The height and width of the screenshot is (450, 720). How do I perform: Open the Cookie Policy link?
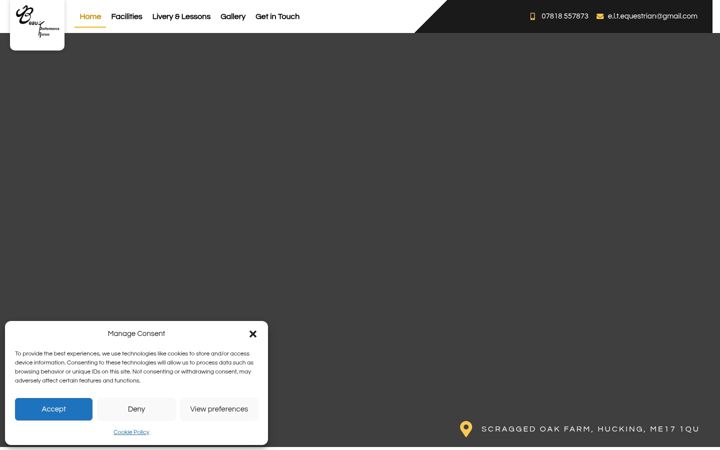tap(131, 432)
